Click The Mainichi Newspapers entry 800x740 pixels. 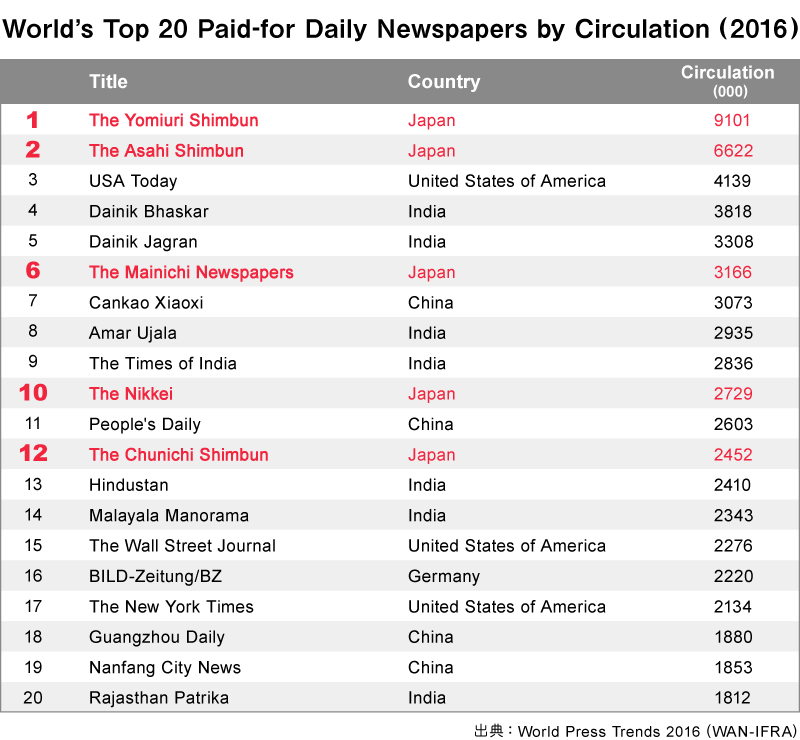coord(191,272)
